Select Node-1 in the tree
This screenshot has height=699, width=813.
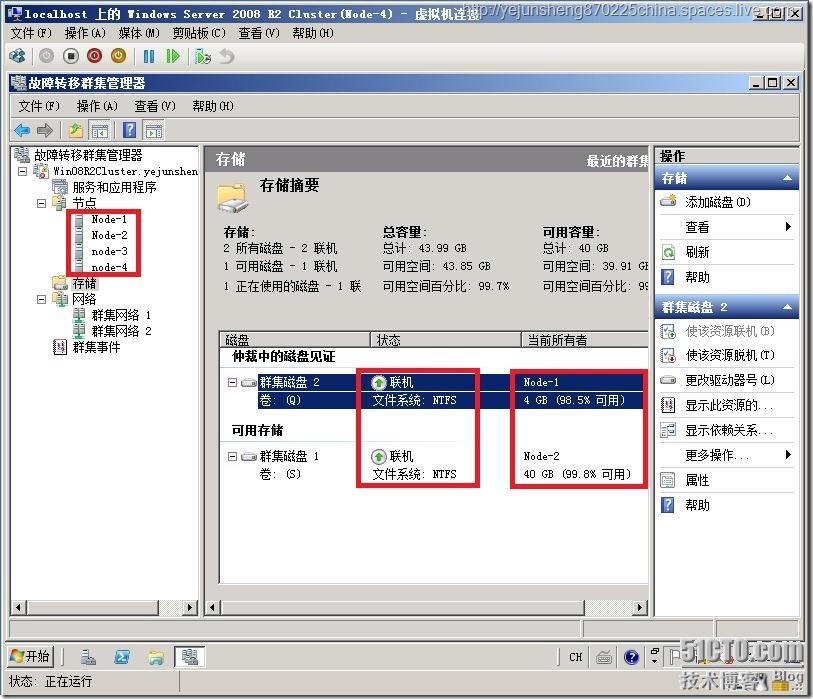tap(109, 219)
